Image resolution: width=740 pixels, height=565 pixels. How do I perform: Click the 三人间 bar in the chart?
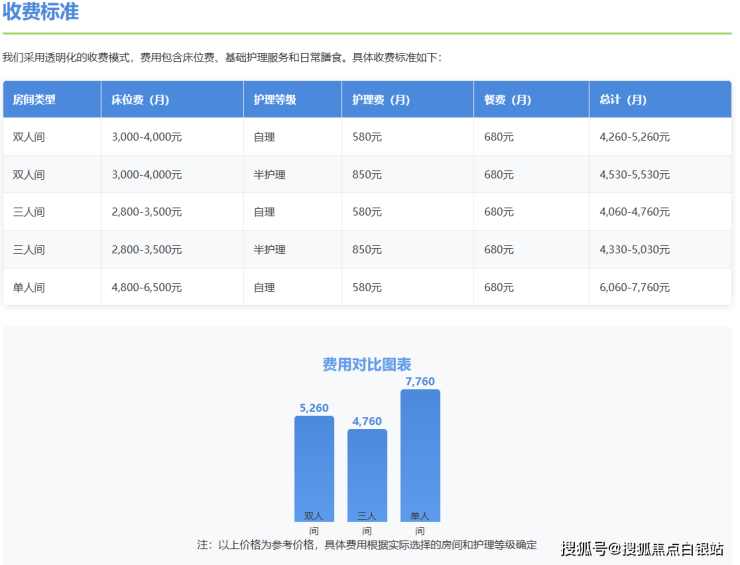367,475
